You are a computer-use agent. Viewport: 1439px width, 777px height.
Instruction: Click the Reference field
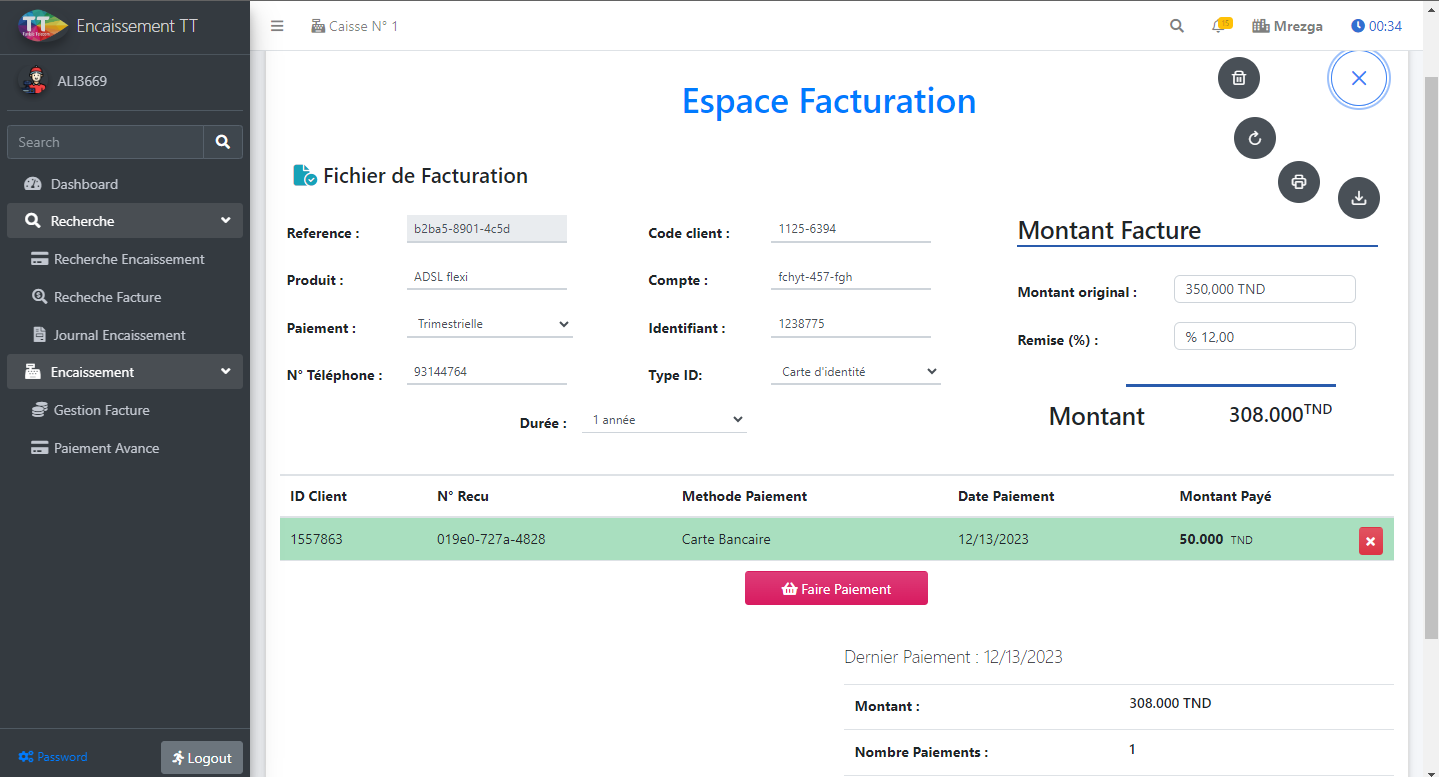(487, 229)
